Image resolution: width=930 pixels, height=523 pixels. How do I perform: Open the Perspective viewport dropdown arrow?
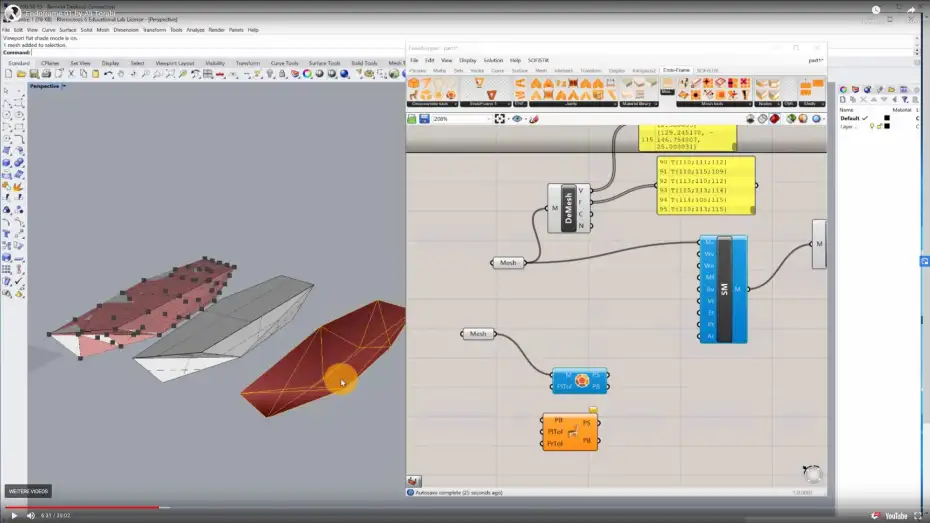(64, 86)
